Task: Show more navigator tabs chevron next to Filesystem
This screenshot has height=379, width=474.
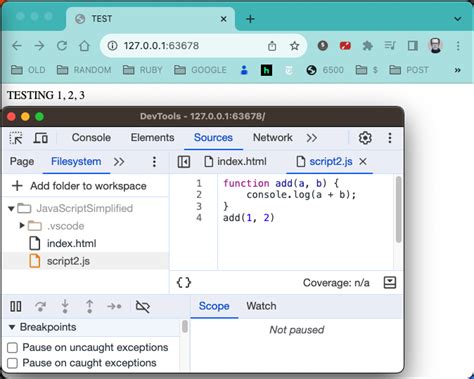Action: pos(119,162)
